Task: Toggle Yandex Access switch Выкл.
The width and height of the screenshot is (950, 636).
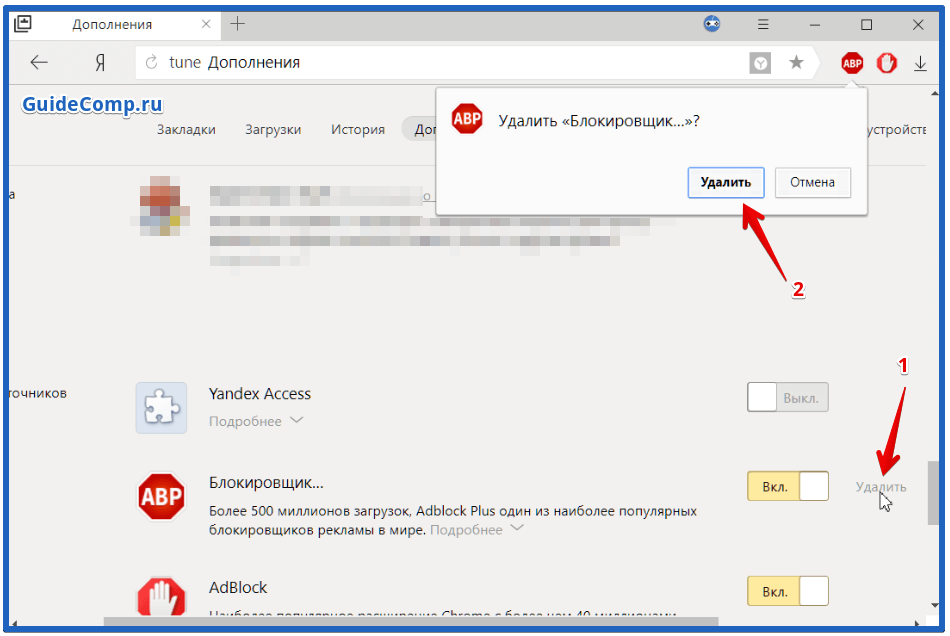Action: click(x=788, y=397)
